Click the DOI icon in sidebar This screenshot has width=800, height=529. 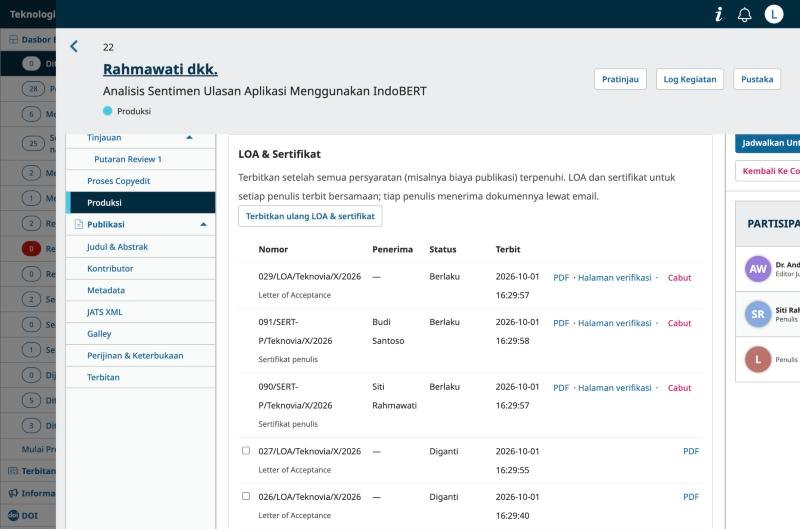13,515
